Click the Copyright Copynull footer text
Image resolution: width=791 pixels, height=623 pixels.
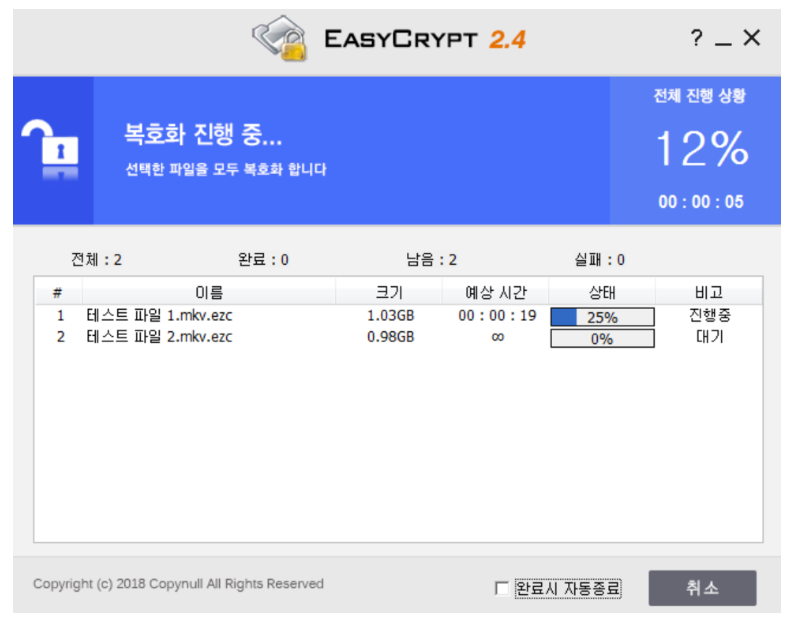[178, 584]
